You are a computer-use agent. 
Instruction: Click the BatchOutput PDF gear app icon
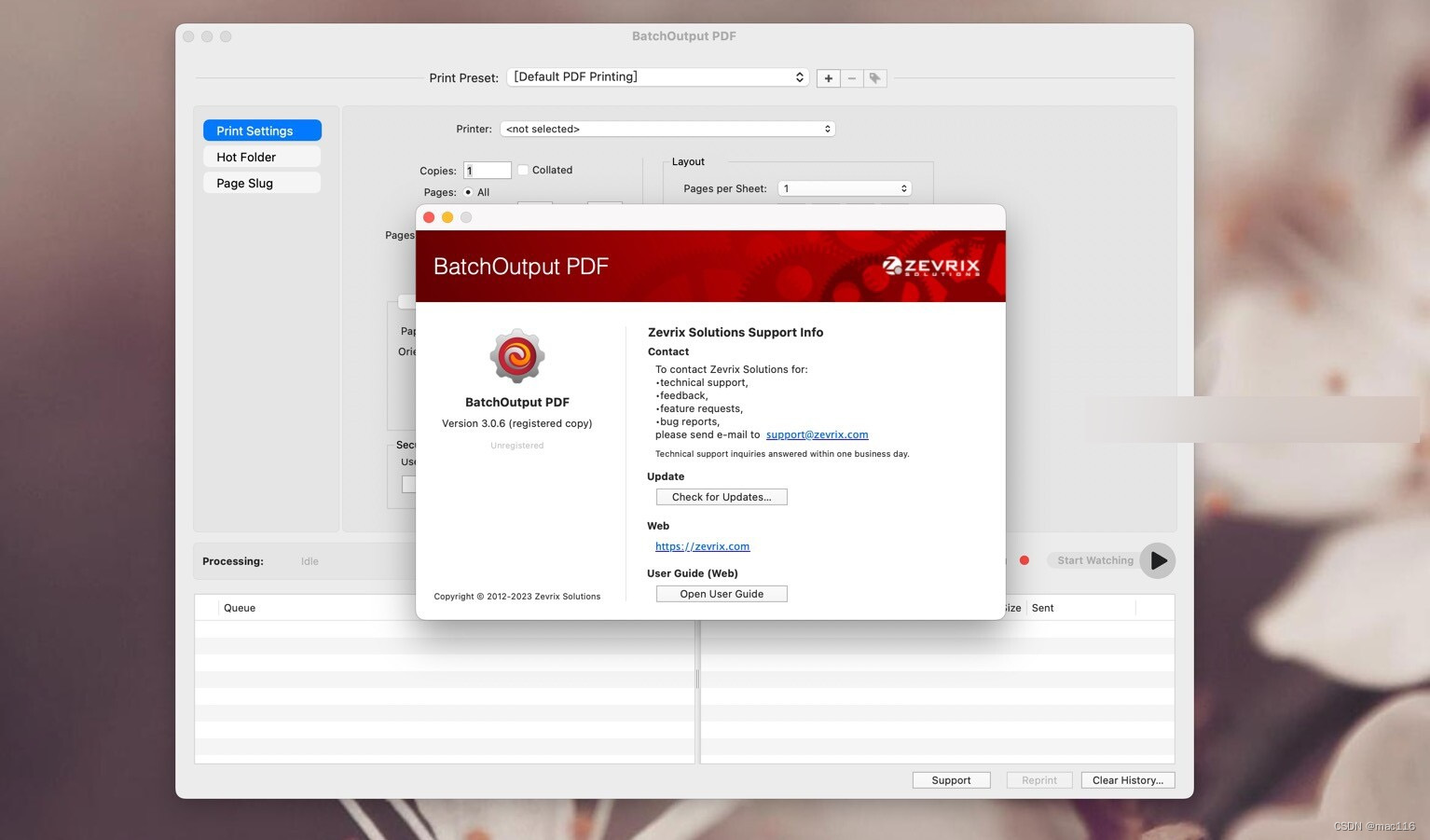coord(517,356)
